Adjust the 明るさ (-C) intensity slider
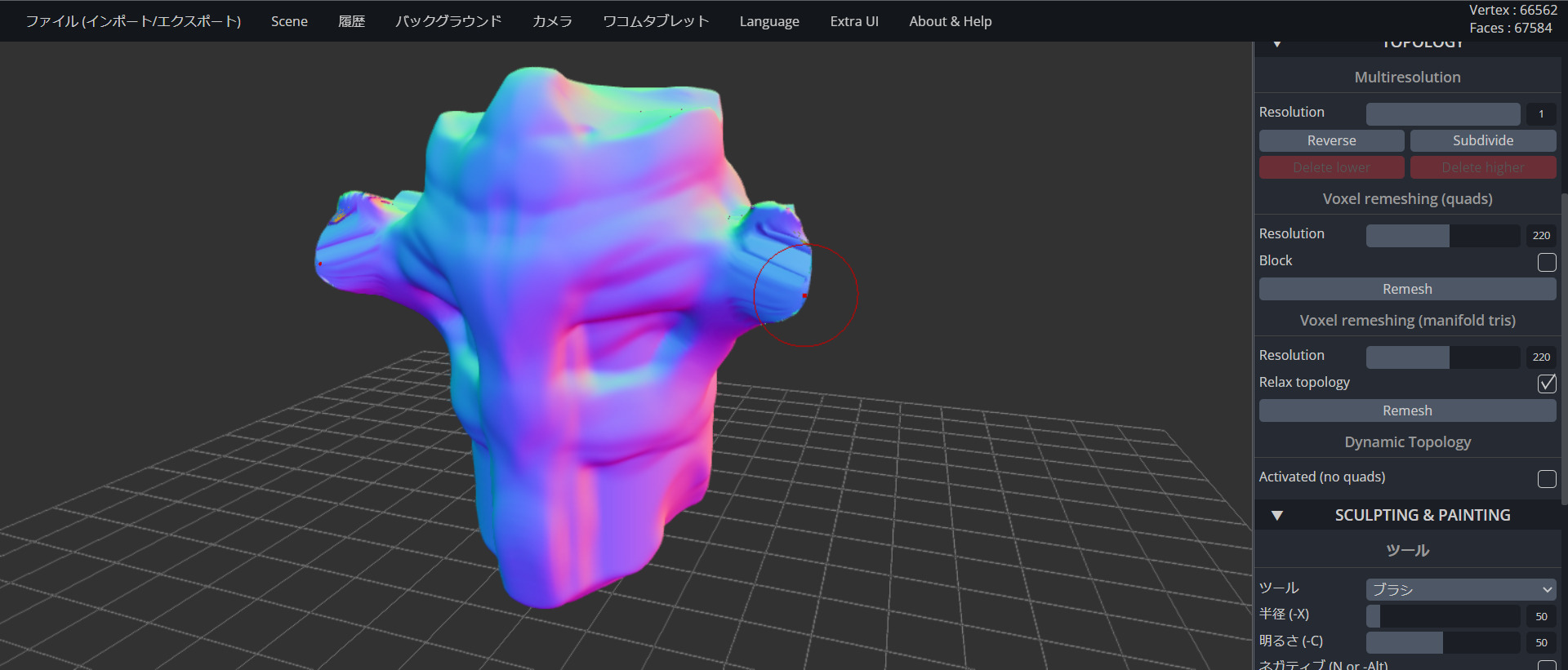Viewport: 1568px width, 670px height. [x=1443, y=642]
